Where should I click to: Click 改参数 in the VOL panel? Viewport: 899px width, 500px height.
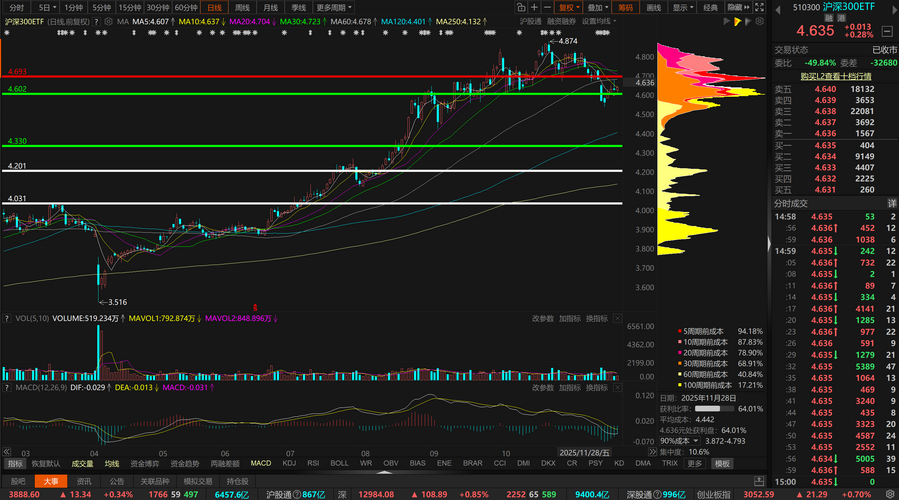(542, 318)
